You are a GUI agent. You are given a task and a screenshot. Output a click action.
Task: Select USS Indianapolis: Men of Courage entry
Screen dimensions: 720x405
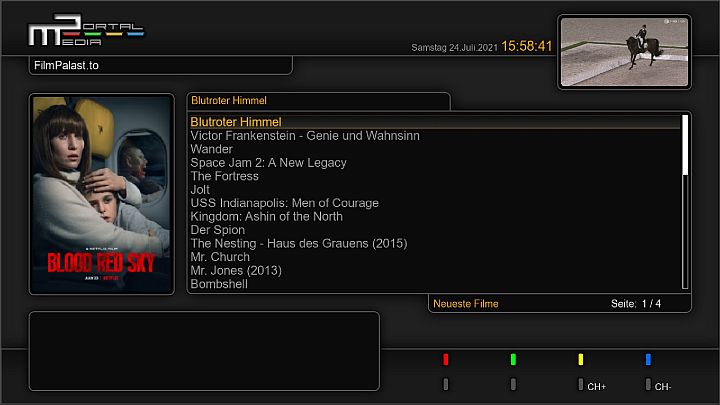(284, 203)
